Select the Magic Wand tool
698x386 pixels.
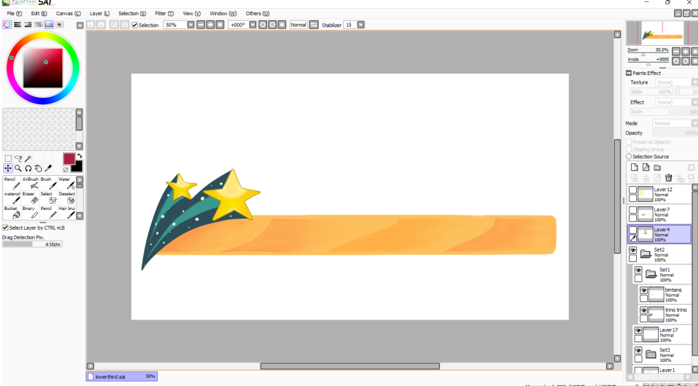click(28, 158)
